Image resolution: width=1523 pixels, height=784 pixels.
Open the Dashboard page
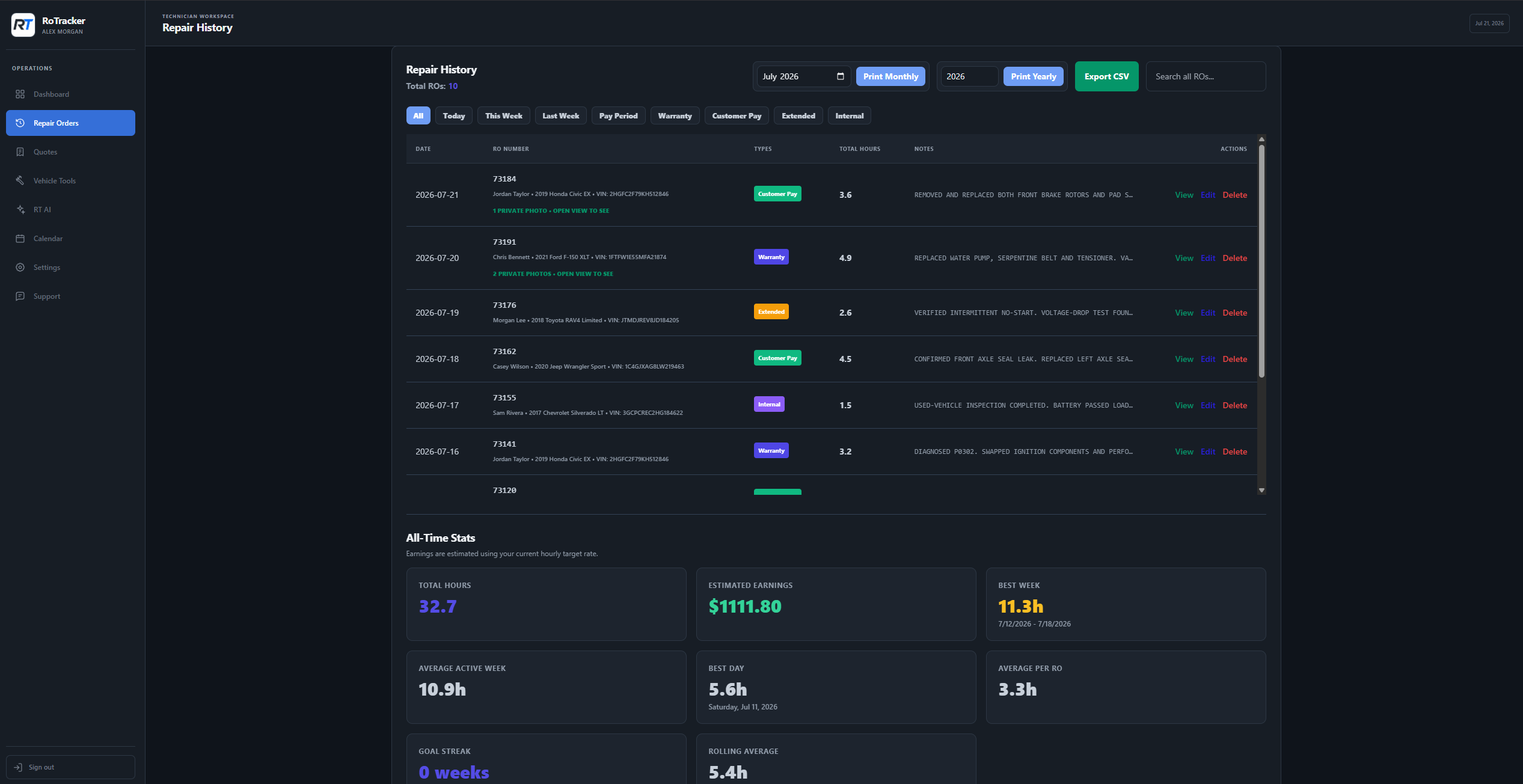click(x=70, y=94)
